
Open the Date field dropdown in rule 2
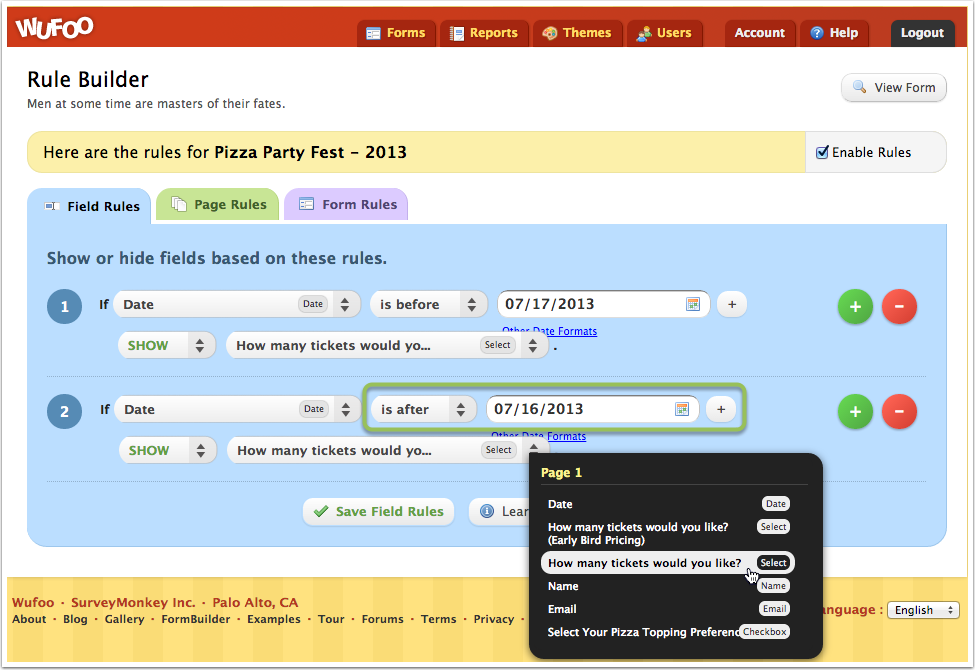tap(238, 409)
